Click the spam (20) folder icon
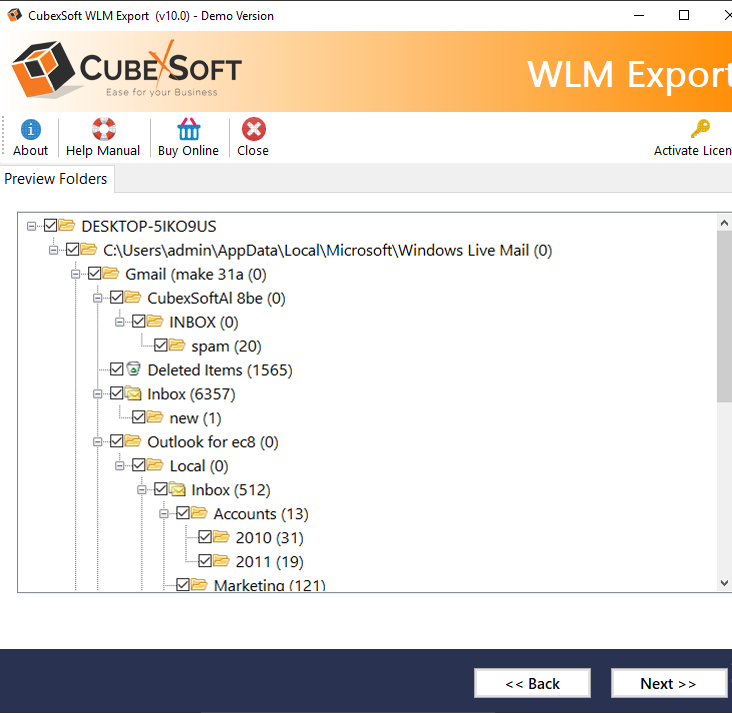This screenshot has height=713, width=732. pyautogui.click(x=177, y=345)
